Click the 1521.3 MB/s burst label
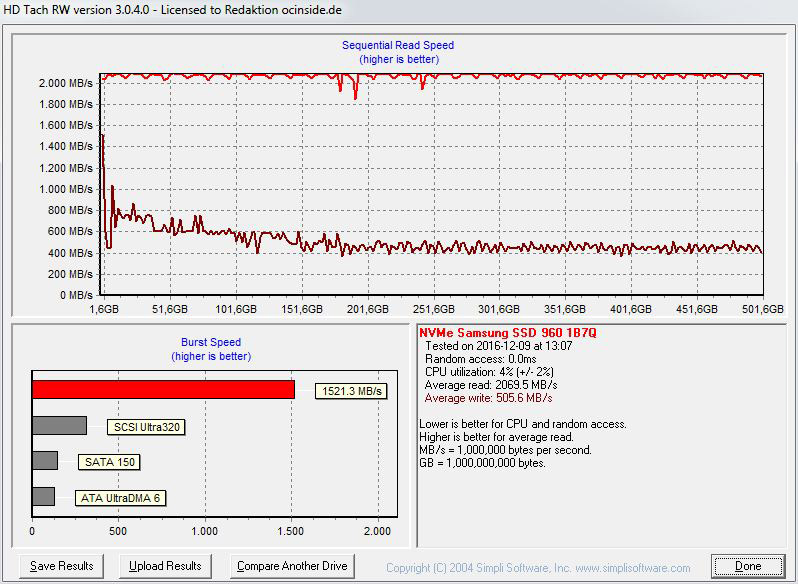 pos(351,391)
